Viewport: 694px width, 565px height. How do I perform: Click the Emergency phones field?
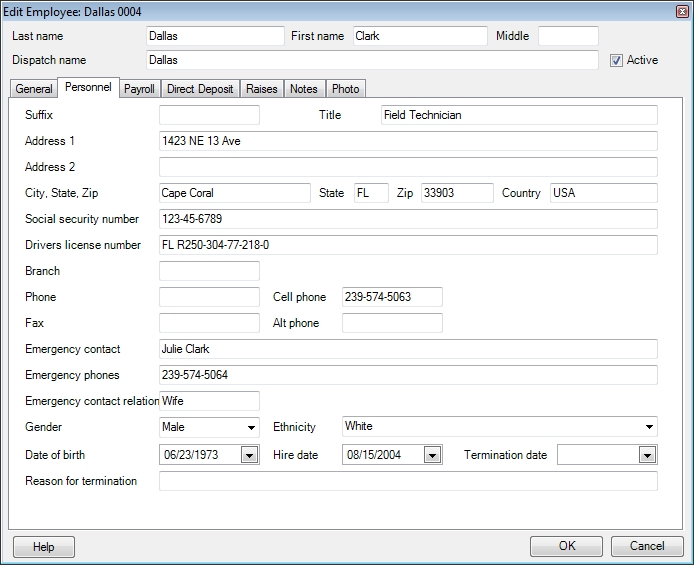[408, 375]
